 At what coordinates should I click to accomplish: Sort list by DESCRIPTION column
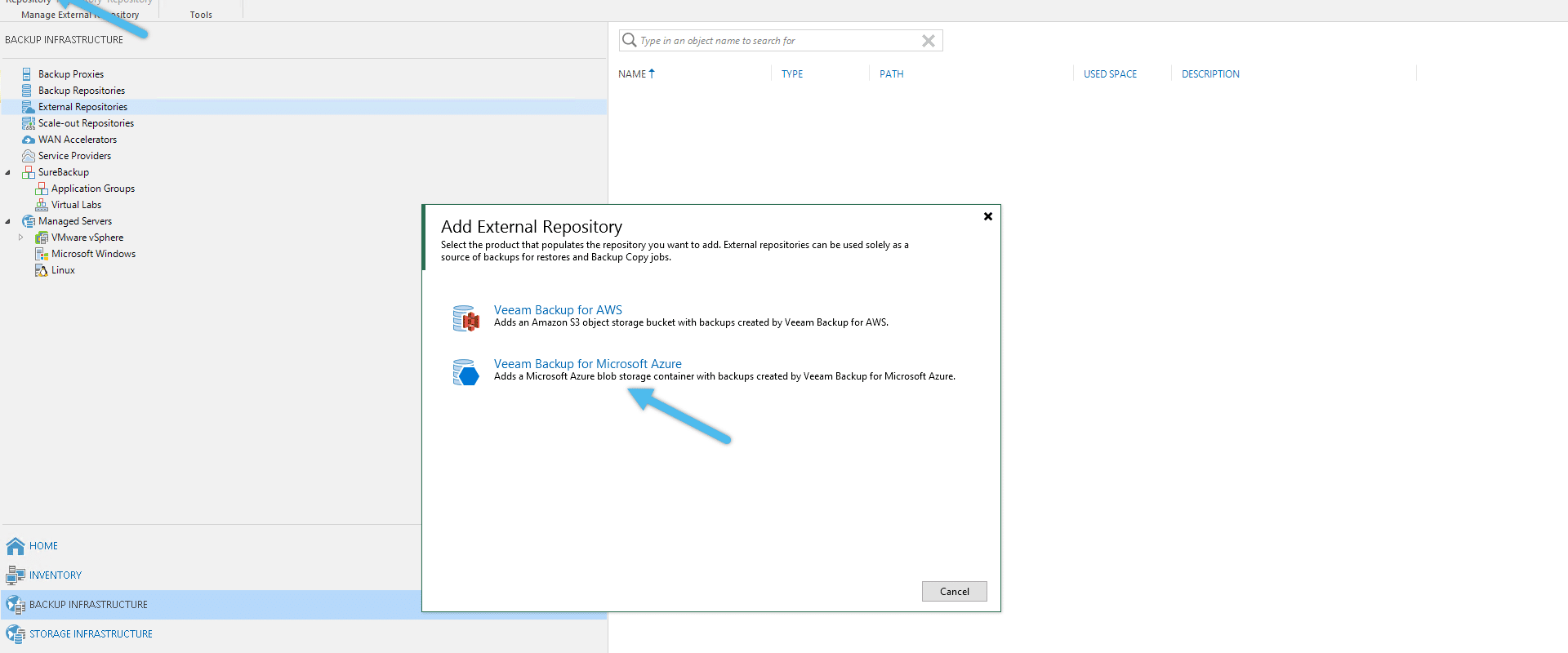(1210, 74)
